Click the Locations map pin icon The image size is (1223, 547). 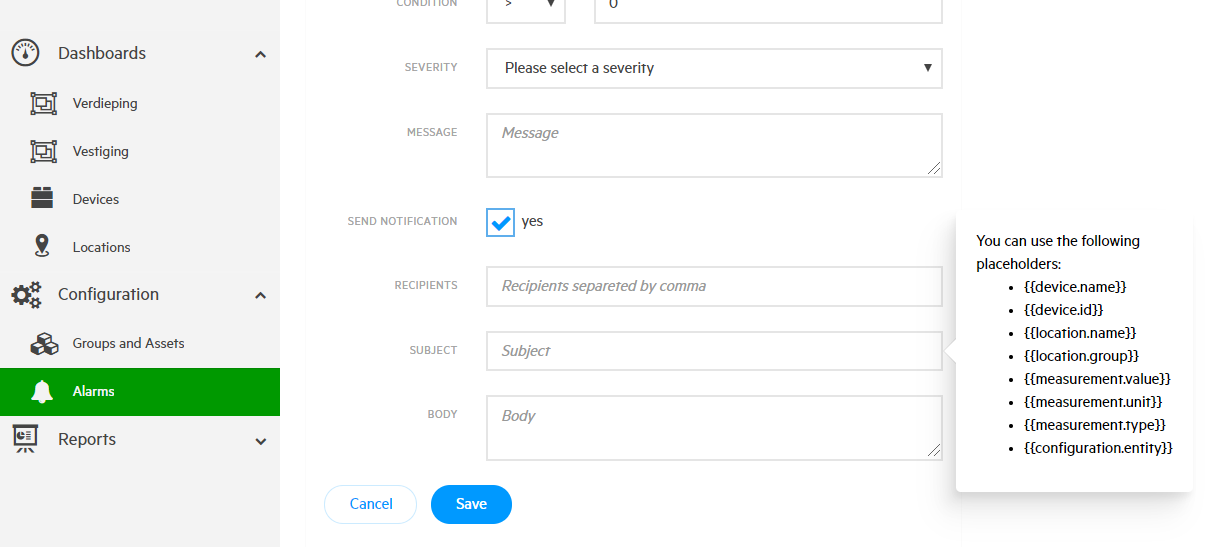tap(42, 246)
